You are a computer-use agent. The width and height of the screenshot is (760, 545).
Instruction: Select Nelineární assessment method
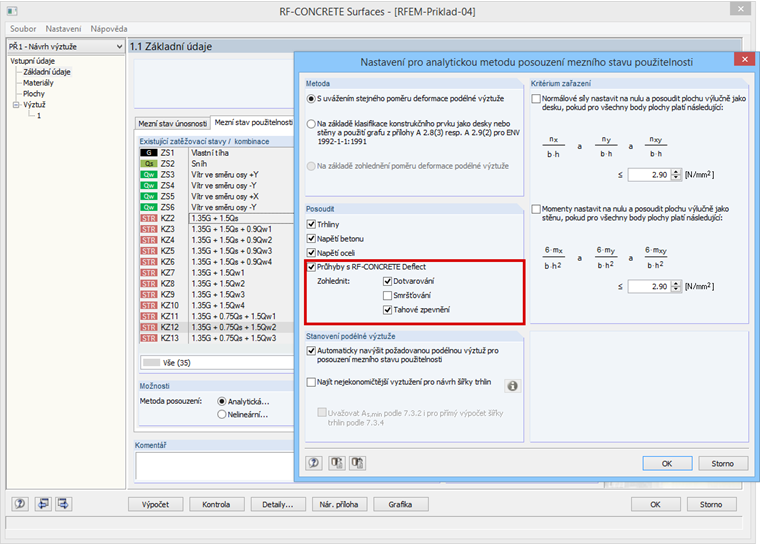click(222, 415)
